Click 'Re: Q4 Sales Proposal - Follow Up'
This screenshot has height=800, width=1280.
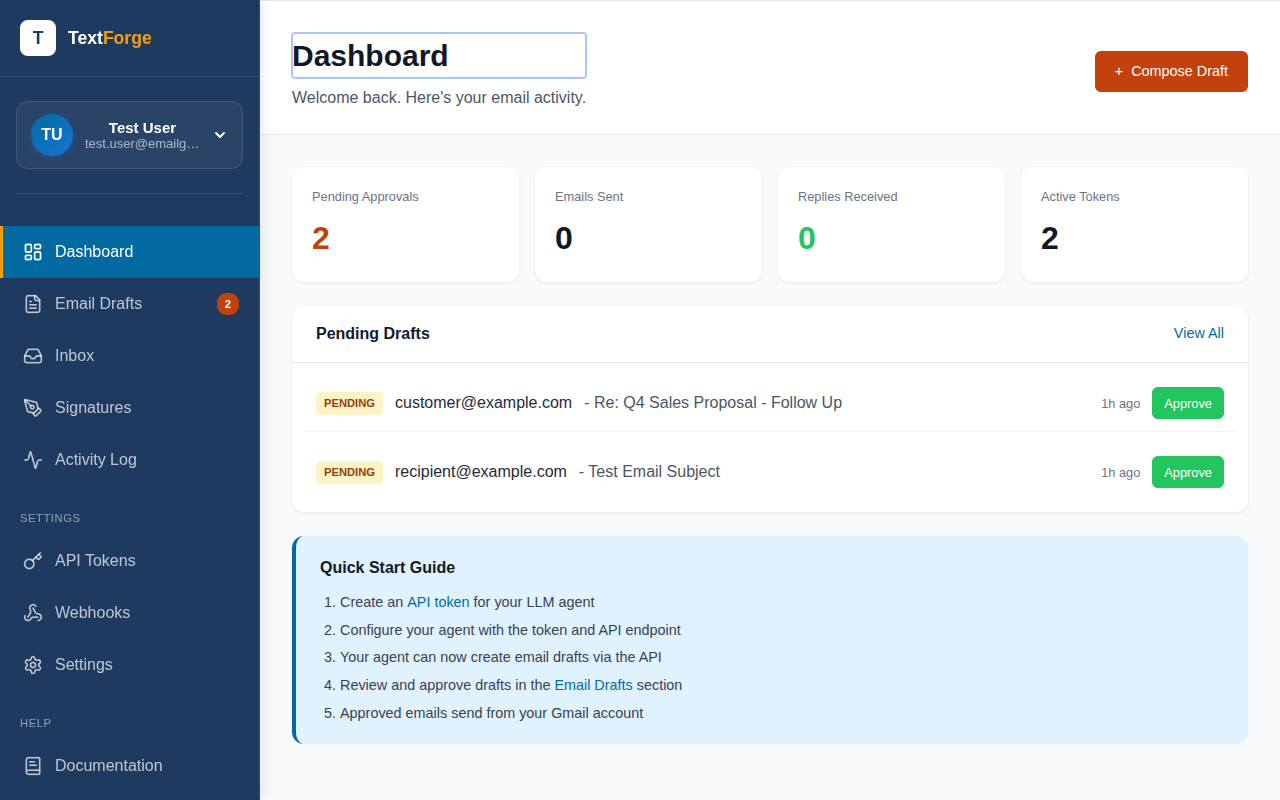718,403
